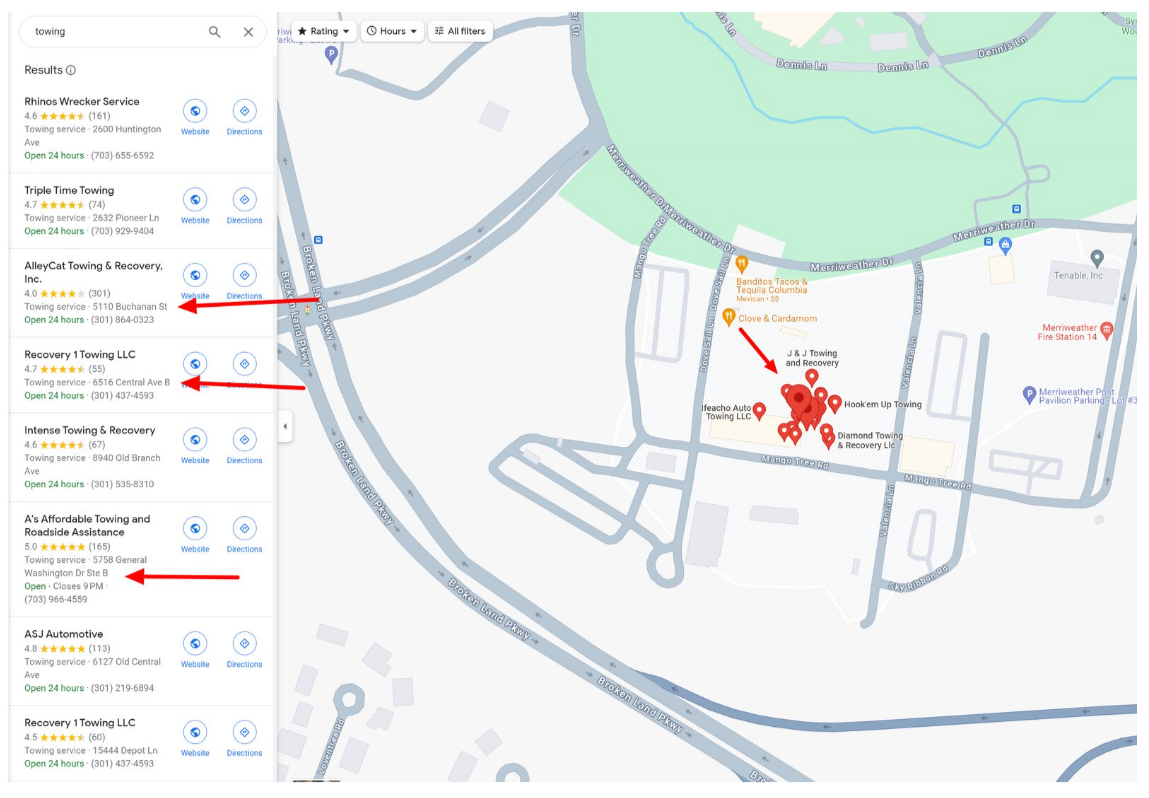Click phone number (703) 929-9404

(122, 231)
